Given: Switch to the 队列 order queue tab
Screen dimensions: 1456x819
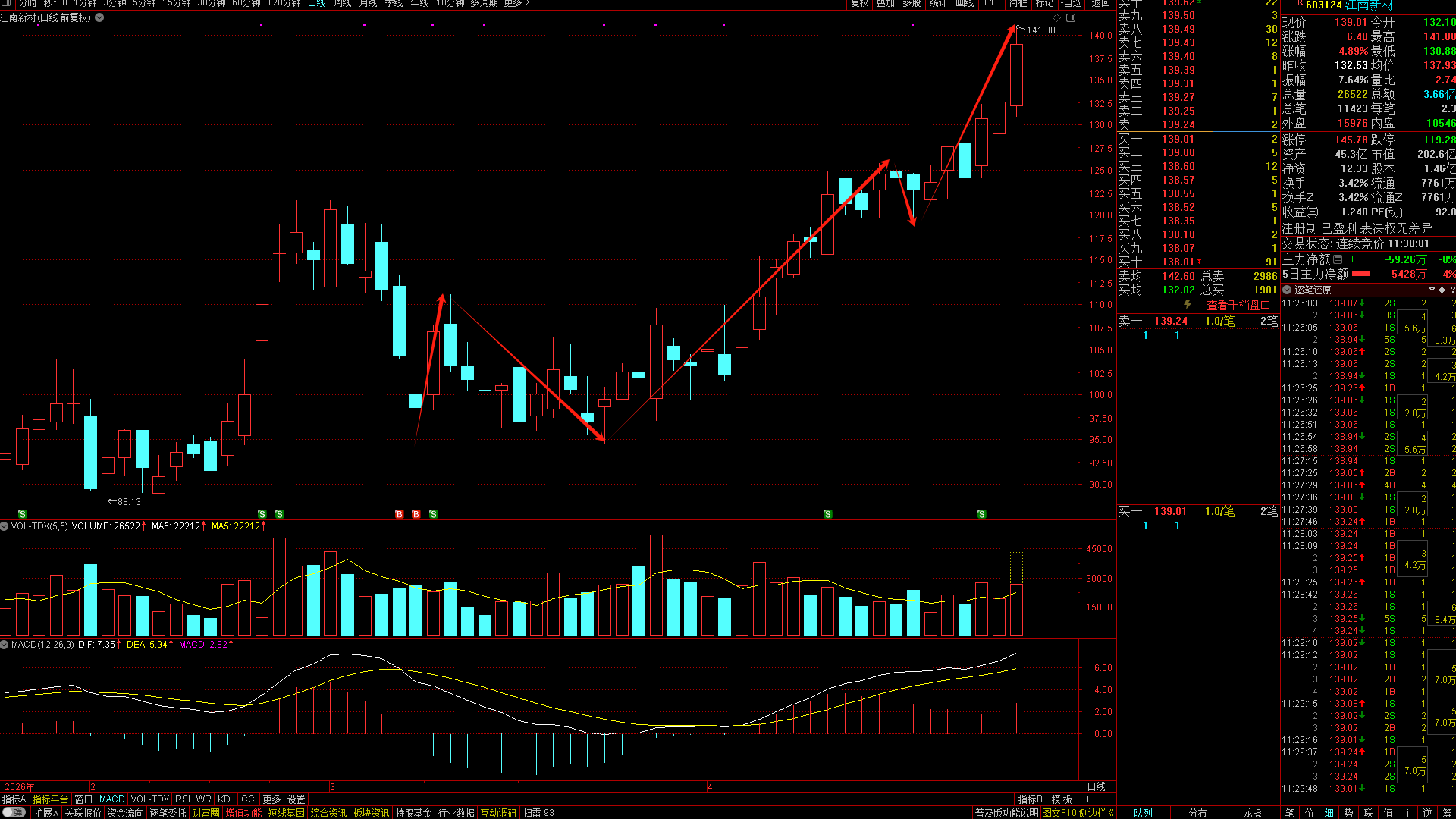Looking at the screenshot, I should [1143, 813].
